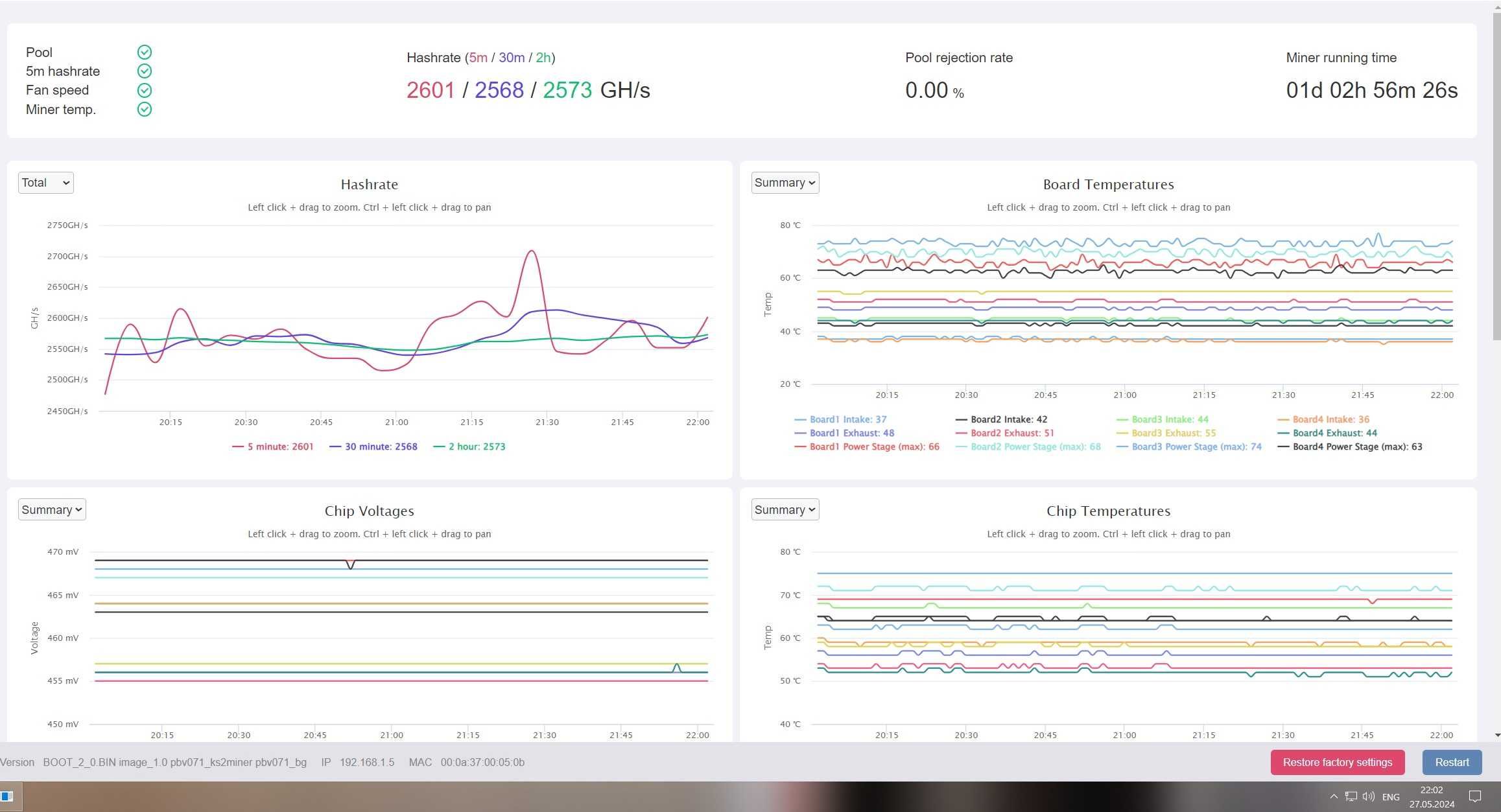Toggle Board4 Power Stage (max): 63 legend
This screenshot has height=812, width=1501.
[x=1350, y=447]
